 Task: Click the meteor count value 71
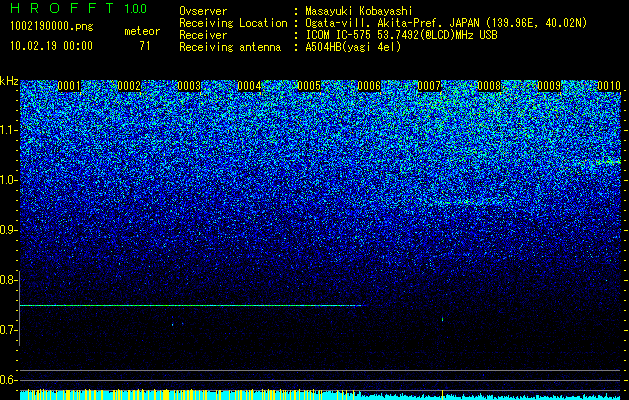145,46
